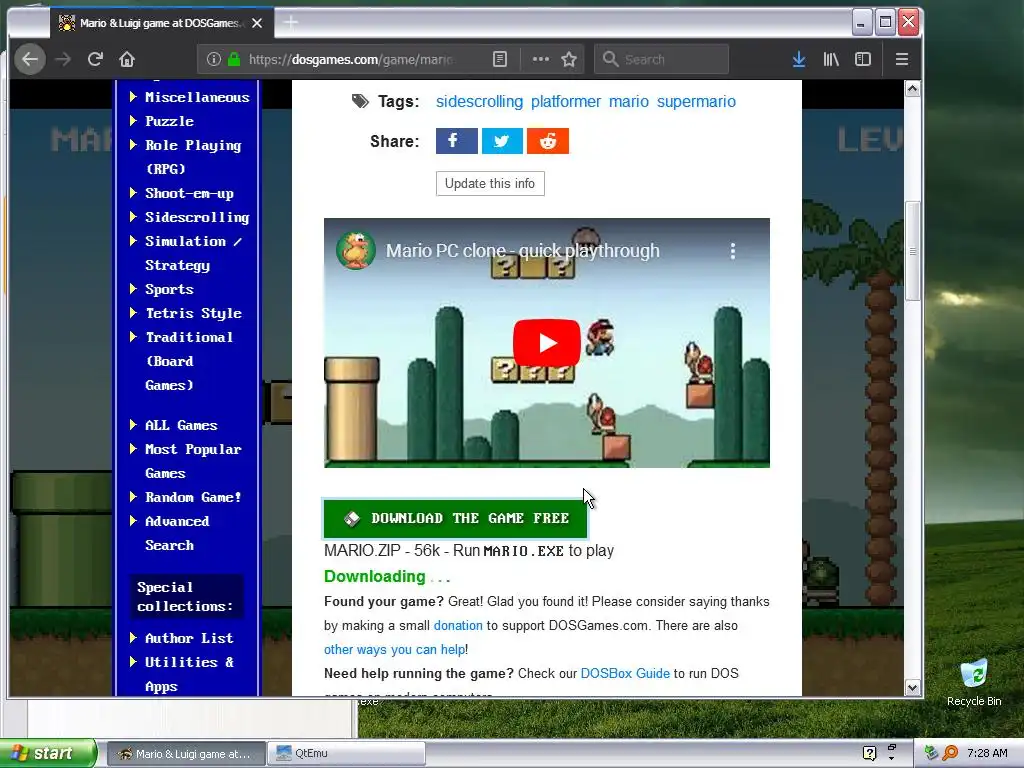Click the vertical scrollbar thumb

[912, 251]
